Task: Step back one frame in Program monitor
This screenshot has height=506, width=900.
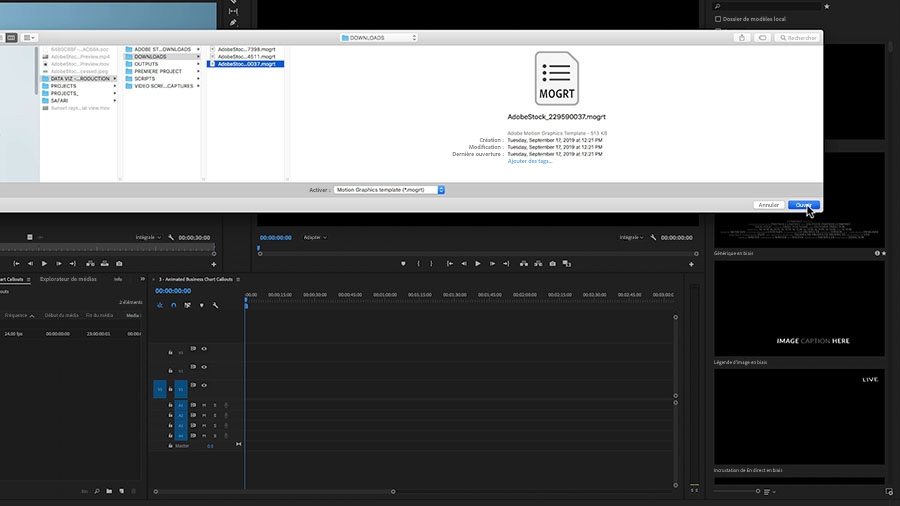Action: coord(464,264)
